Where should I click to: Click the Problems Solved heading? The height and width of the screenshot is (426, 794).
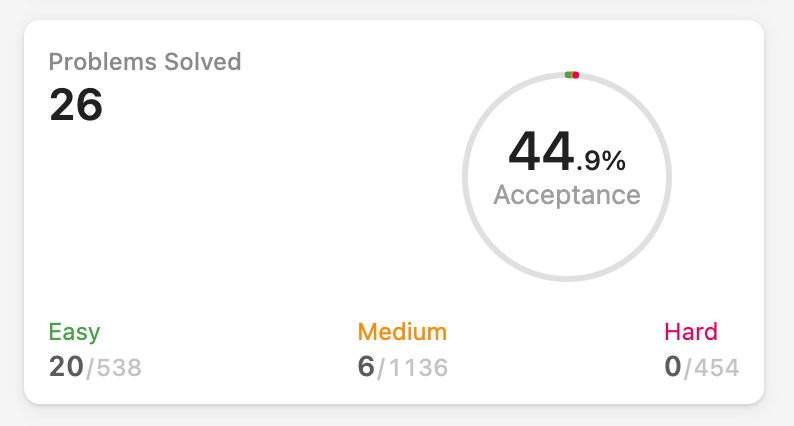point(145,62)
